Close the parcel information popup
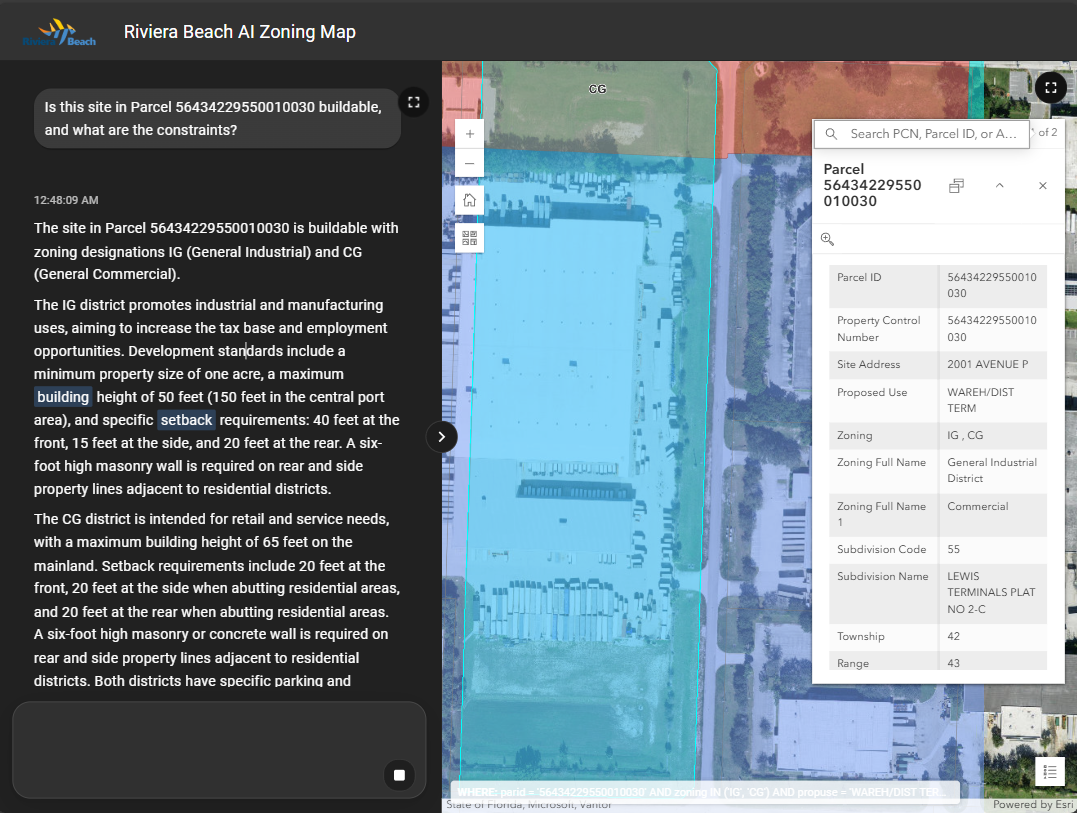Image resolution: width=1077 pixels, height=813 pixels. click(1042, 186)
